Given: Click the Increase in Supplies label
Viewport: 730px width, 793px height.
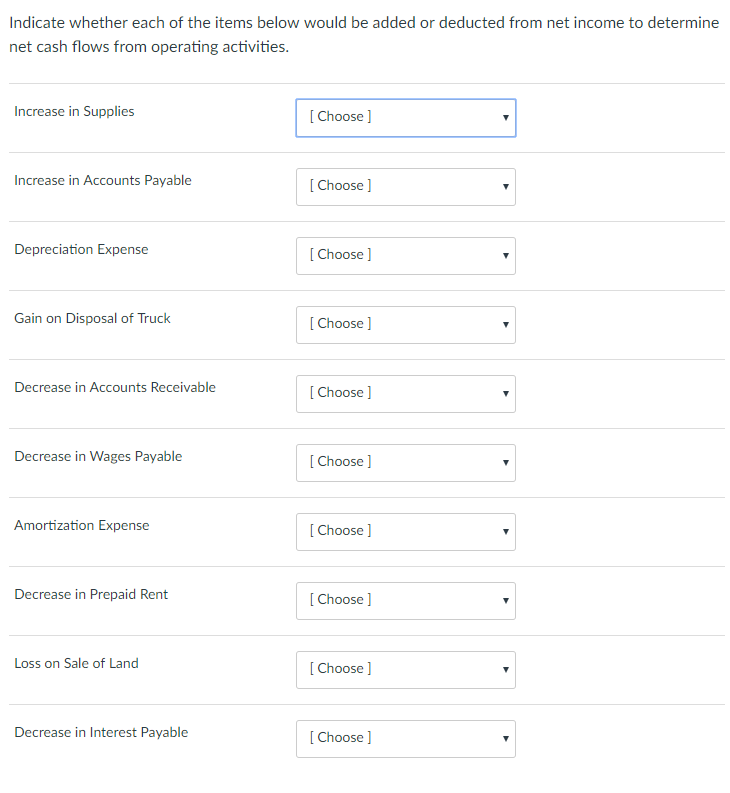Looking at the screenshot, I should point(74,111).
